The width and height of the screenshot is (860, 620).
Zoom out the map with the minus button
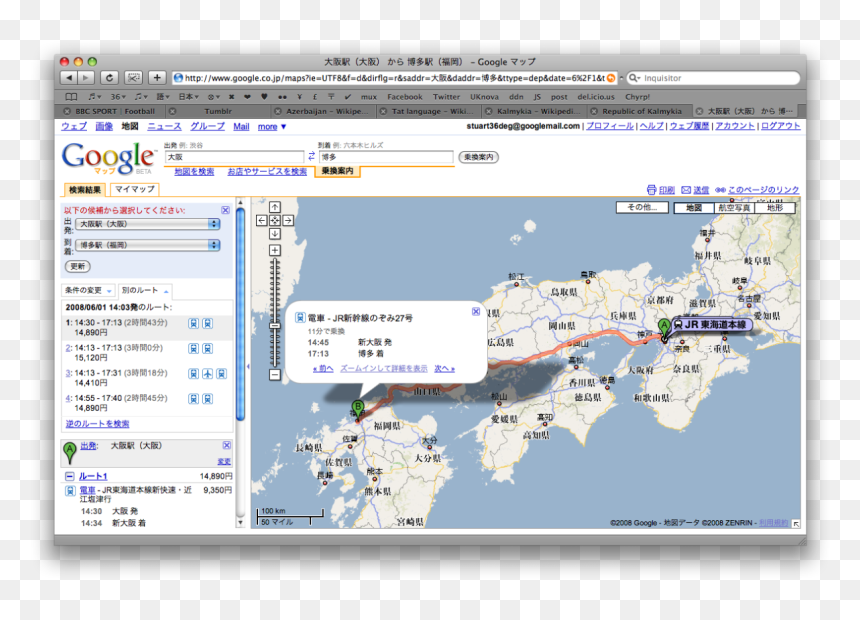point(275,375)
